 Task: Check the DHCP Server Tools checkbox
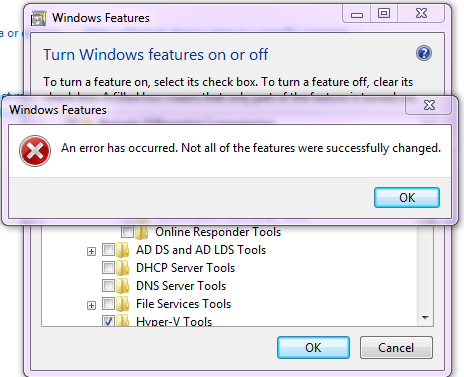point(108,267)
